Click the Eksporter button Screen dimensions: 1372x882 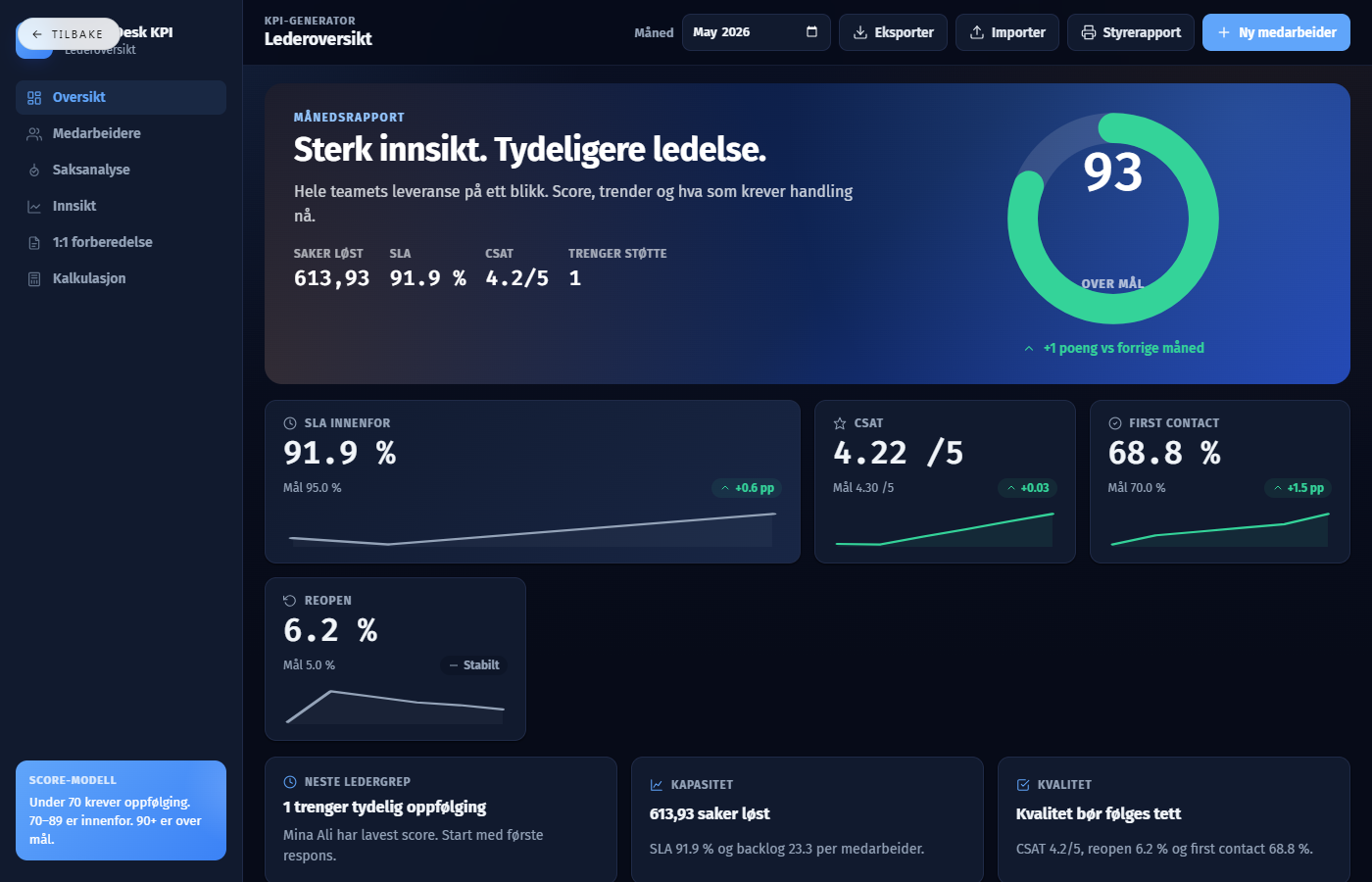pyautogui.click(x=893, y=32)
